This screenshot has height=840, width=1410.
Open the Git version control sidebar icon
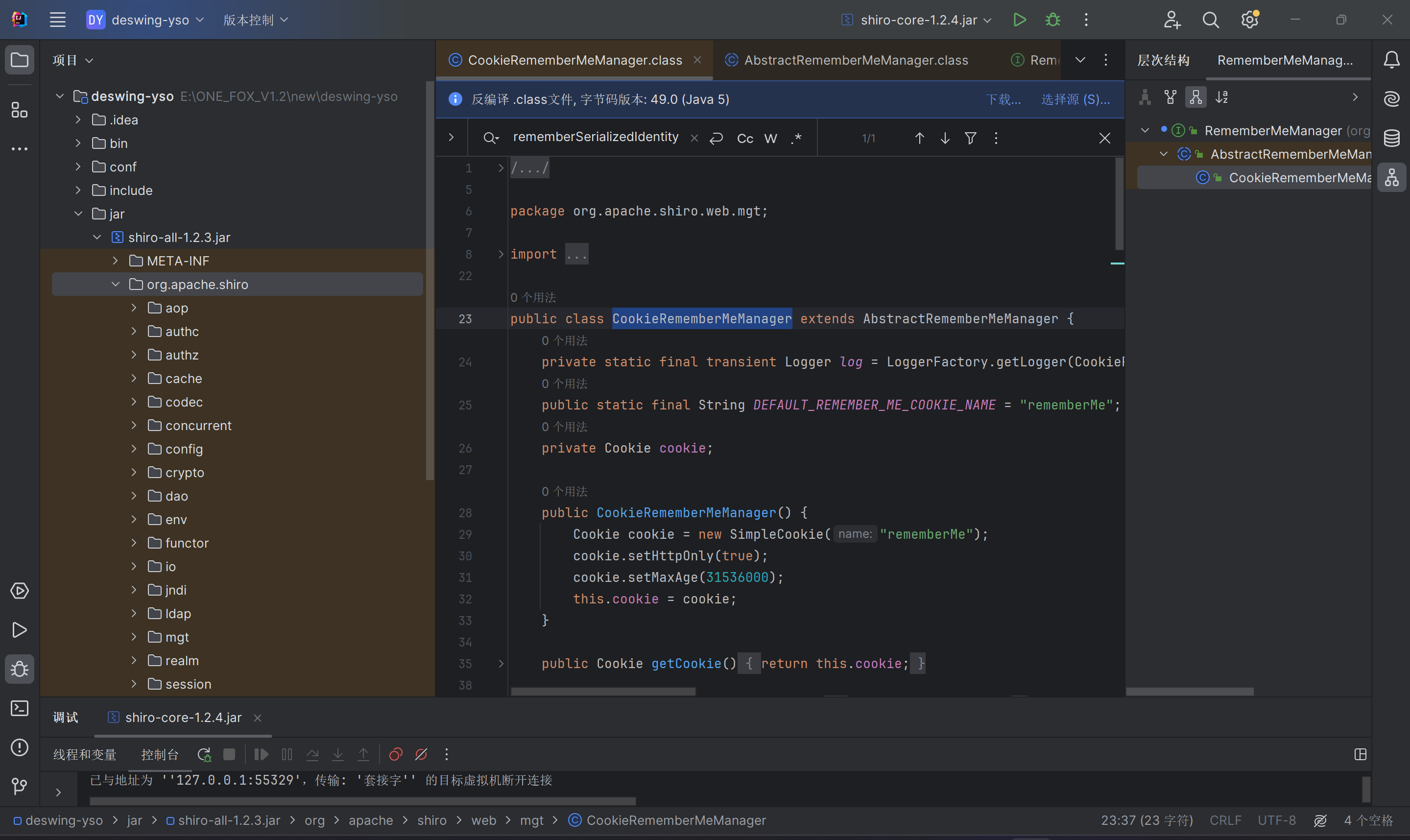[19, 786]
